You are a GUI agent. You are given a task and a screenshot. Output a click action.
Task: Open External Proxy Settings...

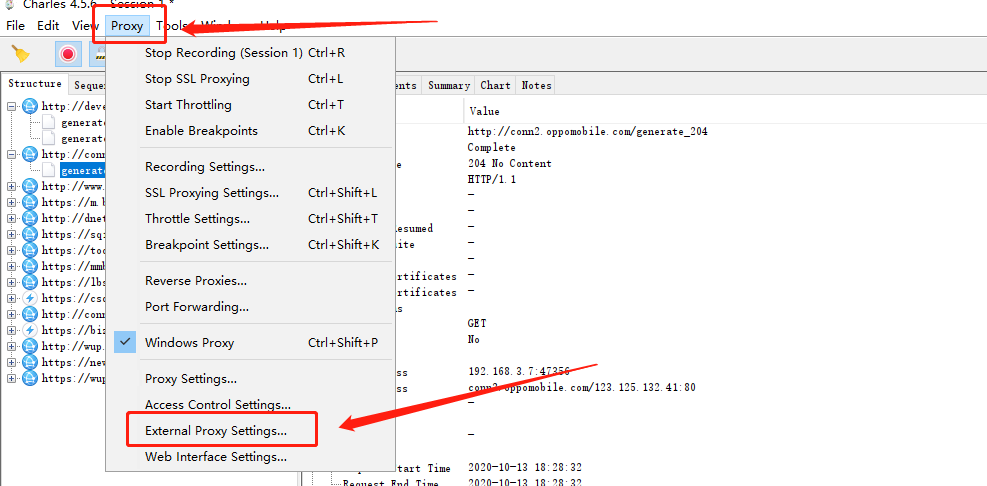(x=251, y=431)
